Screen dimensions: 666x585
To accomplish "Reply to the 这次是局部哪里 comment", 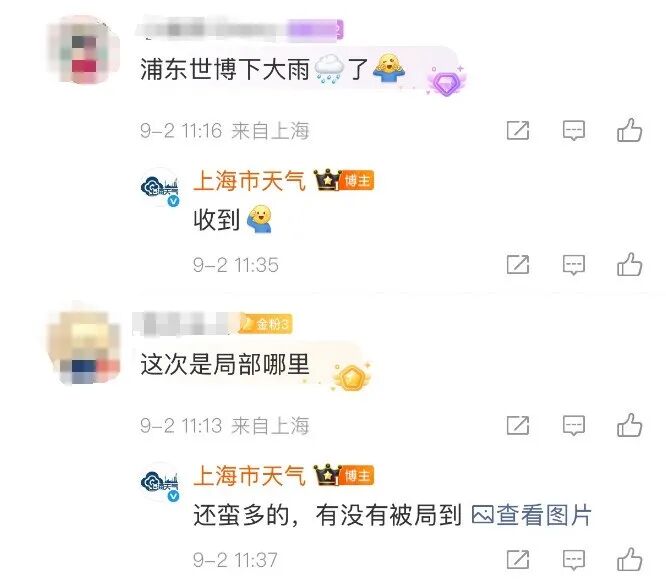I will [x=574, y=426].
